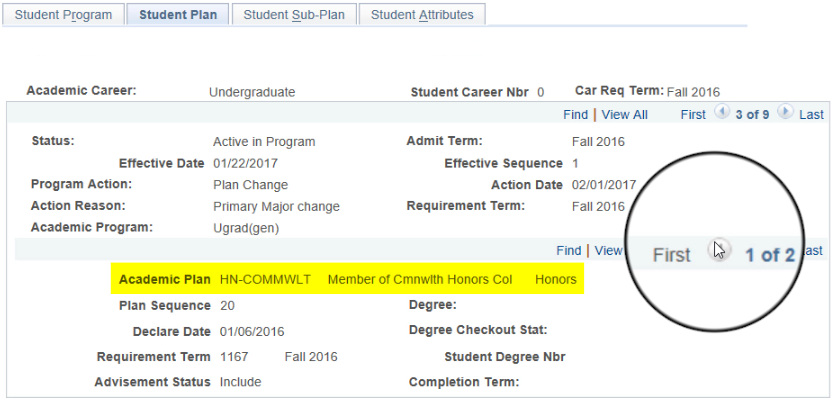Click the View link above Academic Plan
838x403 pixels.
click(x=608, y=251)
